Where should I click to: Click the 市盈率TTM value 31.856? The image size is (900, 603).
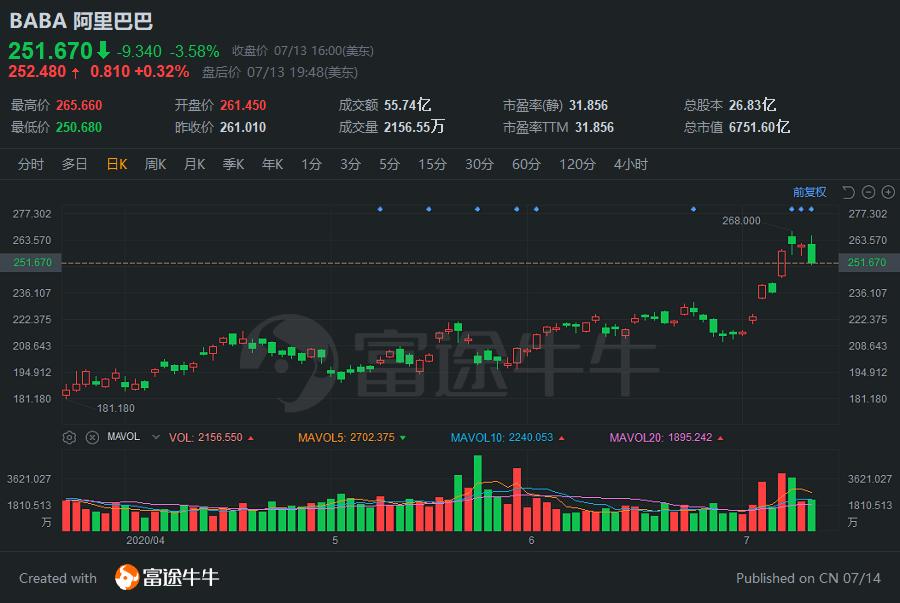tap(595, 127)
